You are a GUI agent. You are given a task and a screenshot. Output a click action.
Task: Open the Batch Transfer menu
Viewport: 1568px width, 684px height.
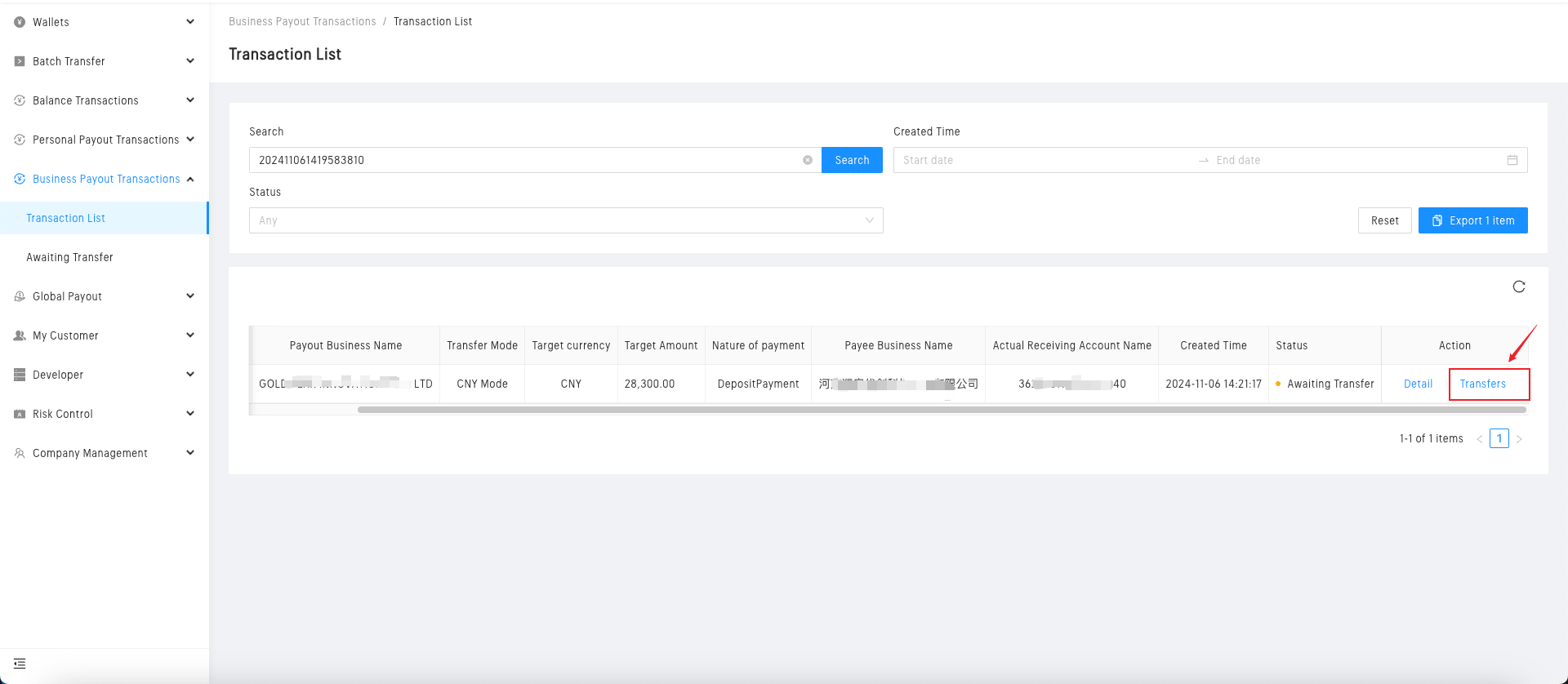[x=104, y=61]
